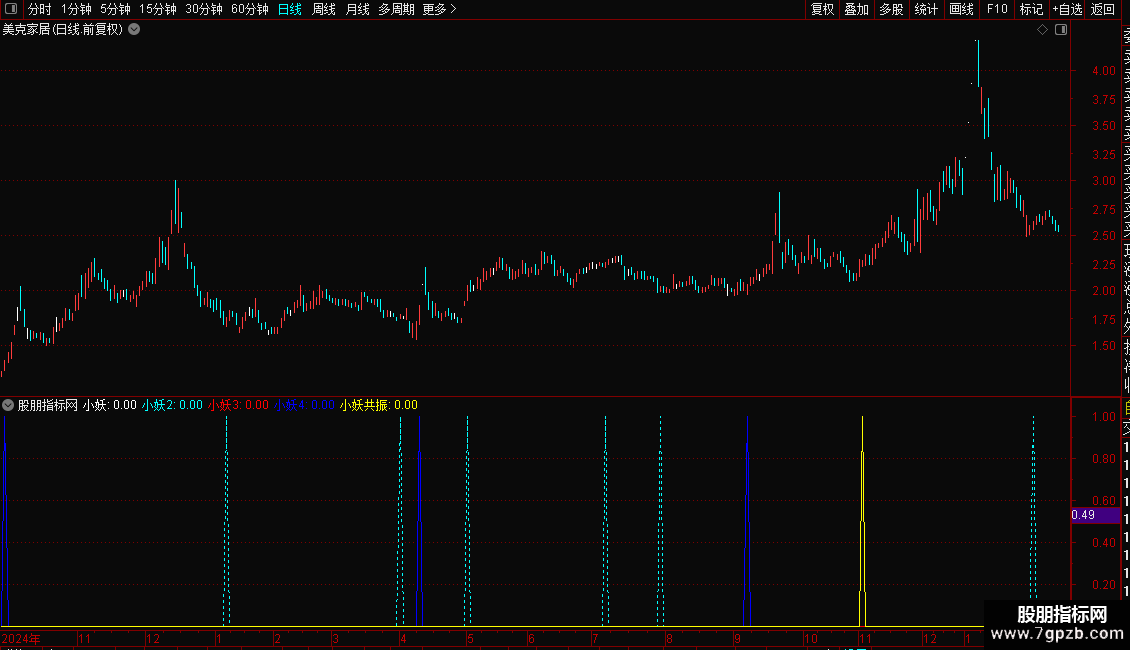Select the 5分钟 period tab
Image resolution: width=1130 pixels, height=650 pixels.
point(115,9)
